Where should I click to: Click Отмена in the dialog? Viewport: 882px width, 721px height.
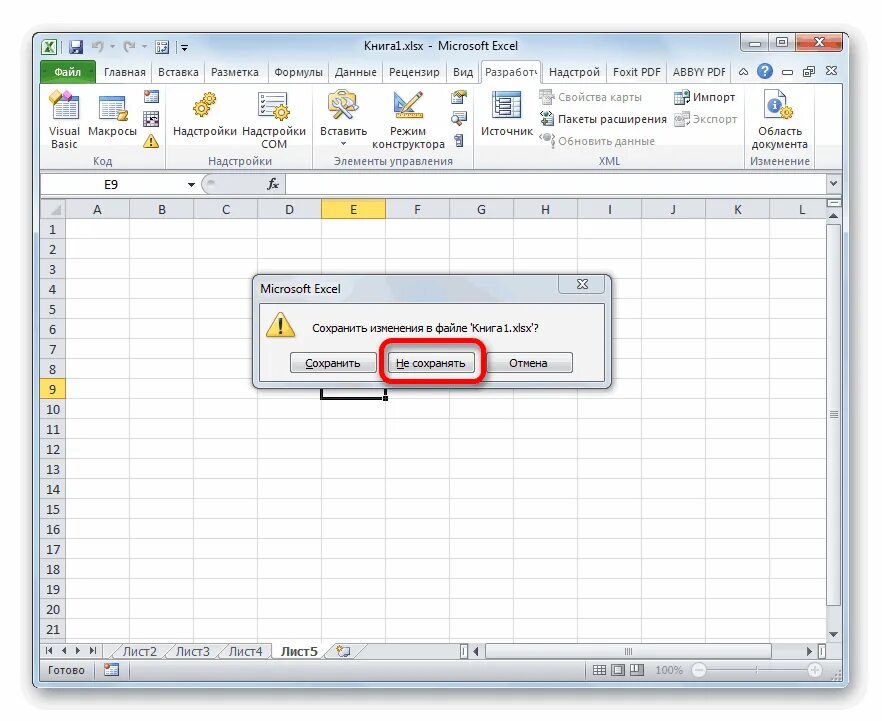pyautogui.click(x=528, y=363)
